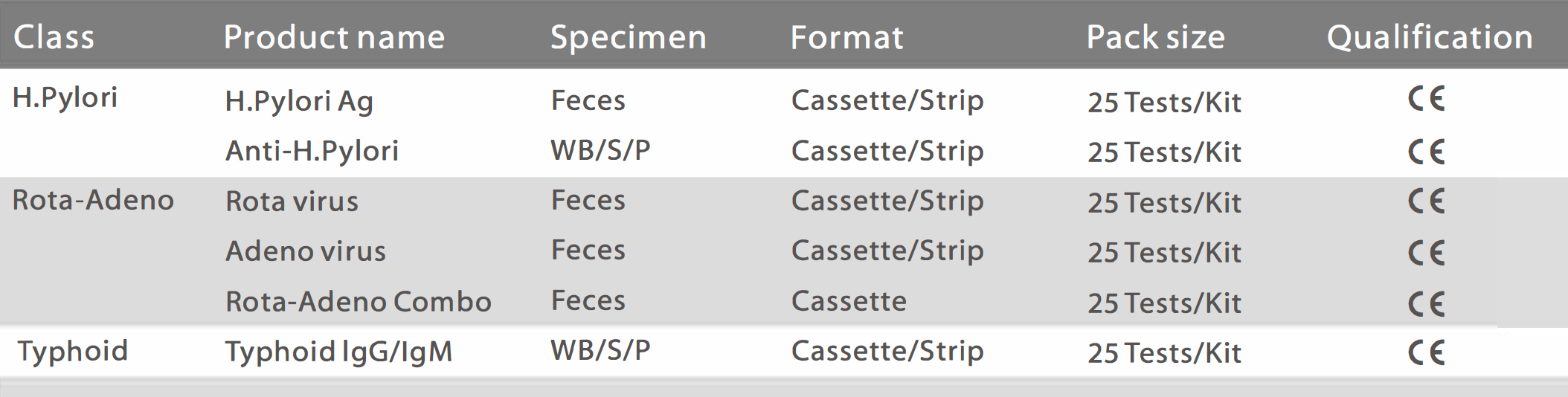Click the CE mark in Anti-H.Pylori row
The height and width of the screenshot is (397, 1568).
(x=1426, y=152)
